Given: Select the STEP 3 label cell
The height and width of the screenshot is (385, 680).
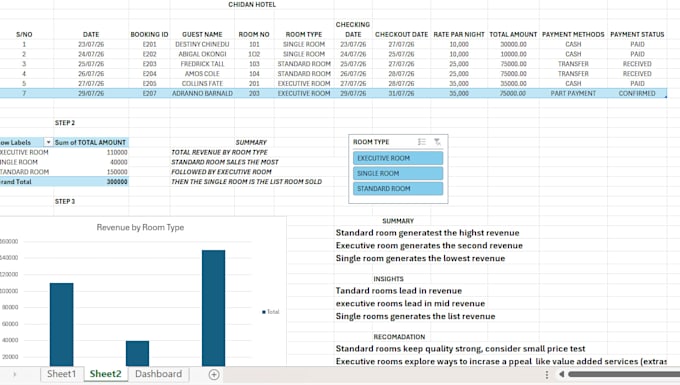Looking at the screenshot, I should tap(65, 201).
